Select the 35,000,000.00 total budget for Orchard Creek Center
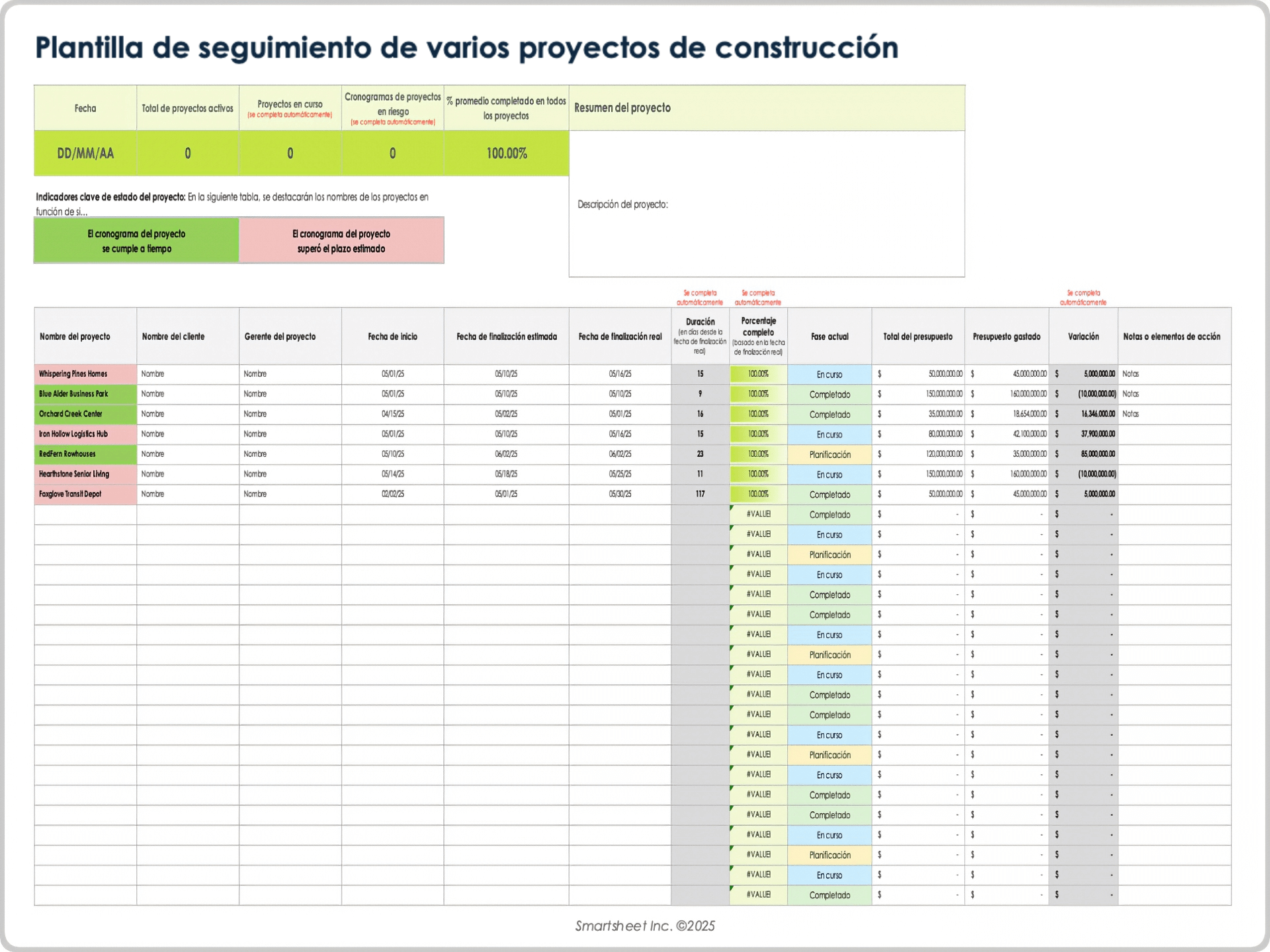Screen dimensions: 1270x952 (918, 414)
